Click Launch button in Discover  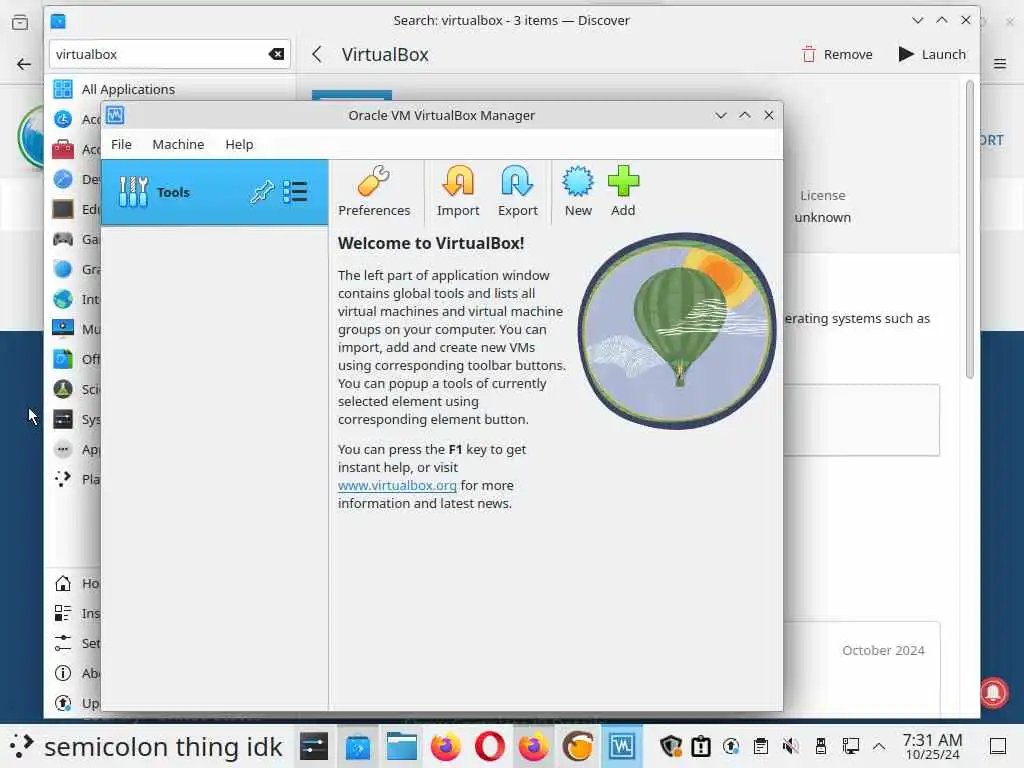click(932, 54)
